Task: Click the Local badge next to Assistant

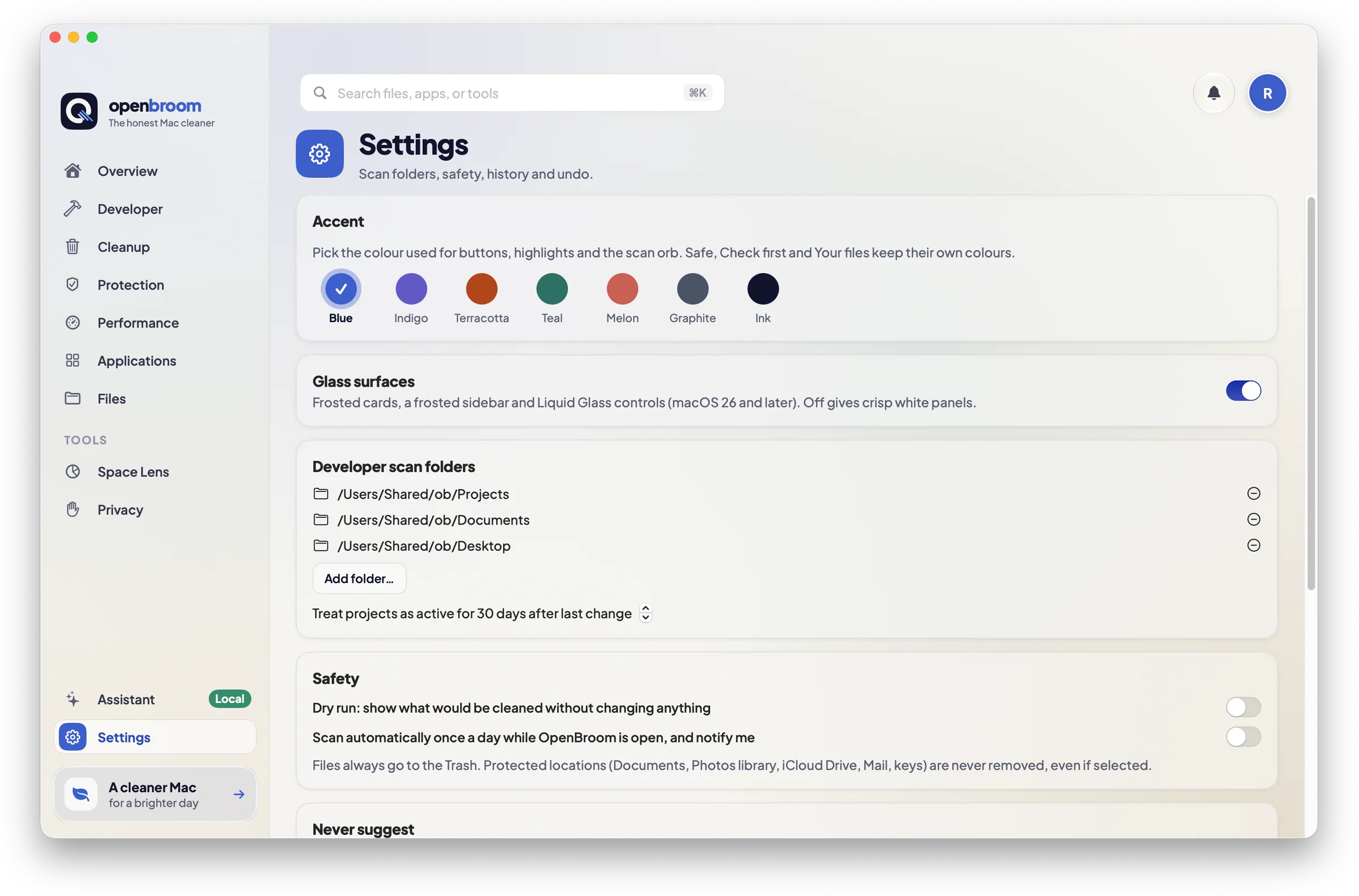Action: tap(229, 698)
